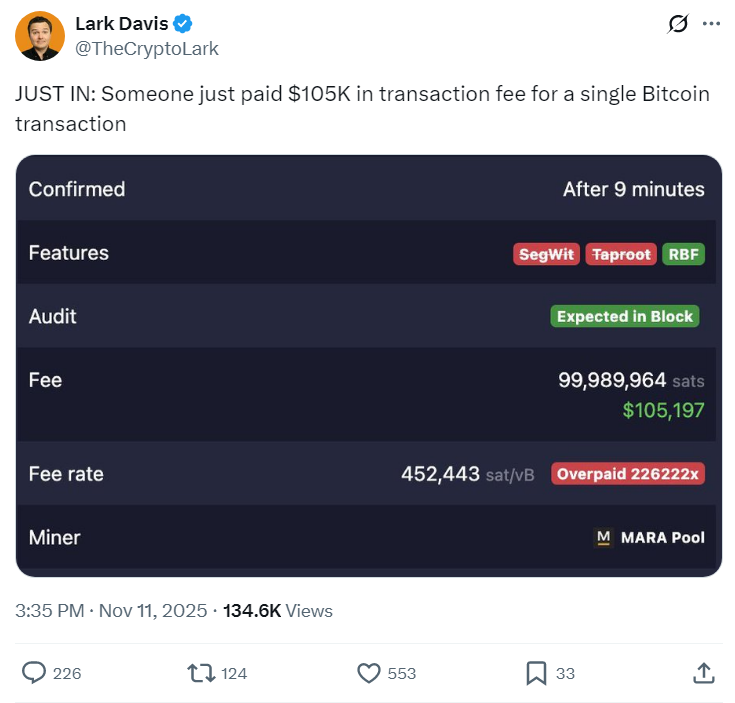Bookmark this post
Screen dimensions: 735x703
pyautogui.click(x=537, y=673)
